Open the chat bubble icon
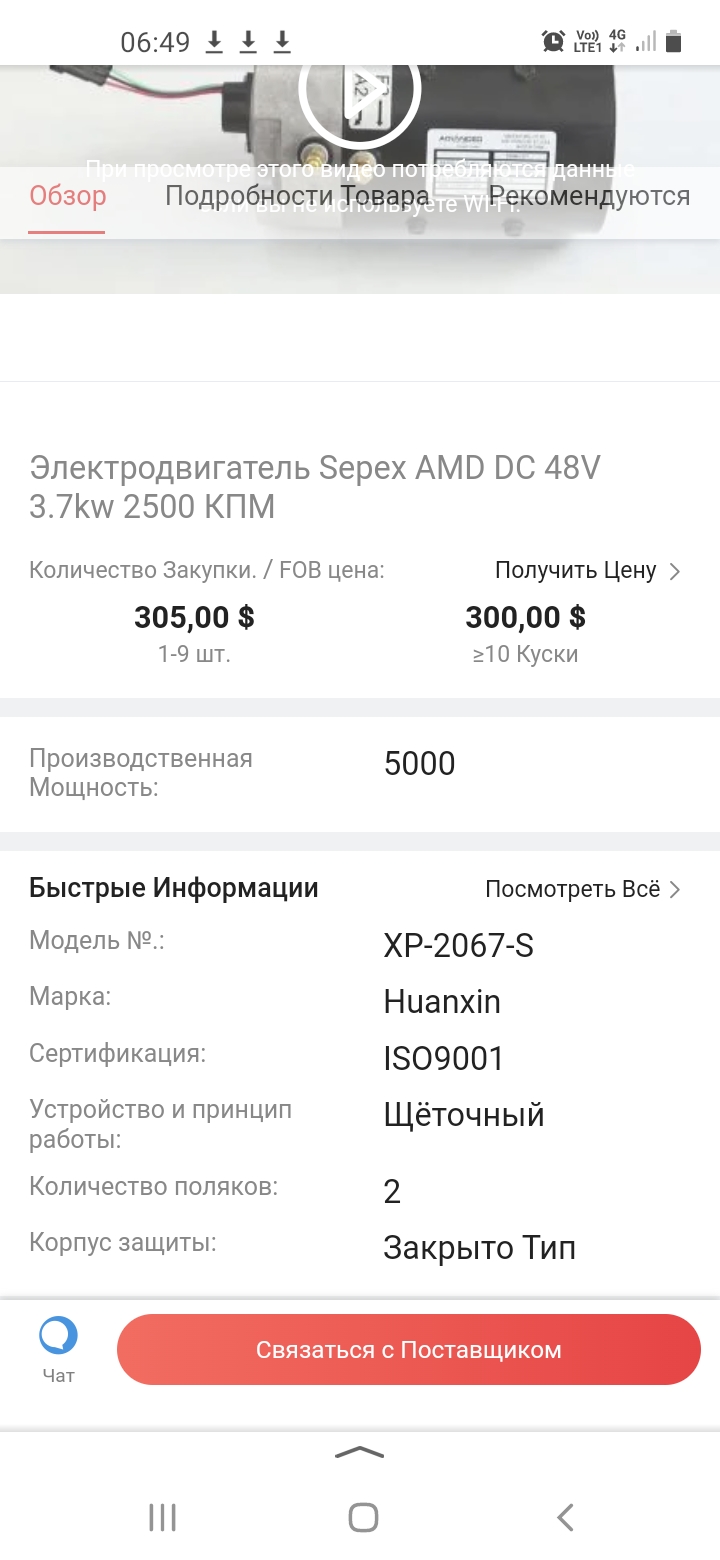This screenshot has height=1560, width=720. (58, 1336)
